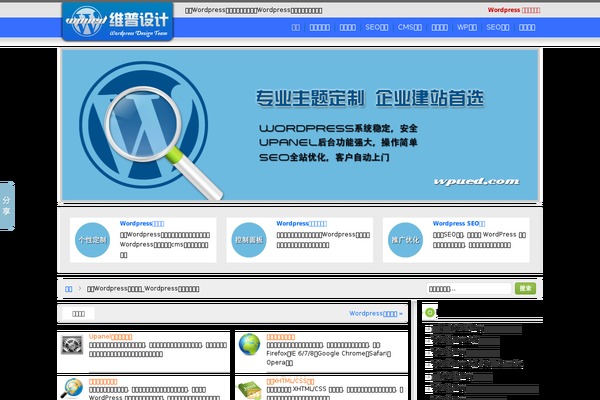The height and width of the screenshot is (400, 600).
Task: Focus the search input field
Action: (x=469, y=289)
